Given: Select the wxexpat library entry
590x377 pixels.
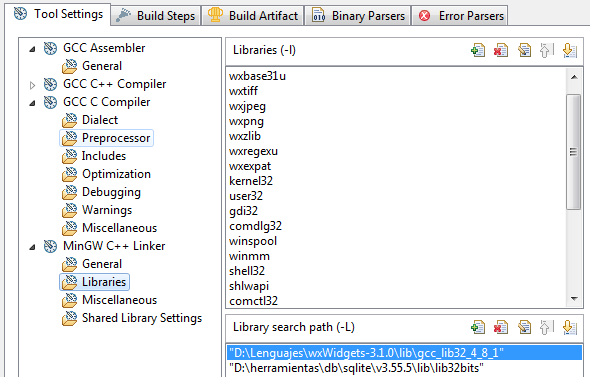Looking at the screenshot, I should [x=250, y=166].
